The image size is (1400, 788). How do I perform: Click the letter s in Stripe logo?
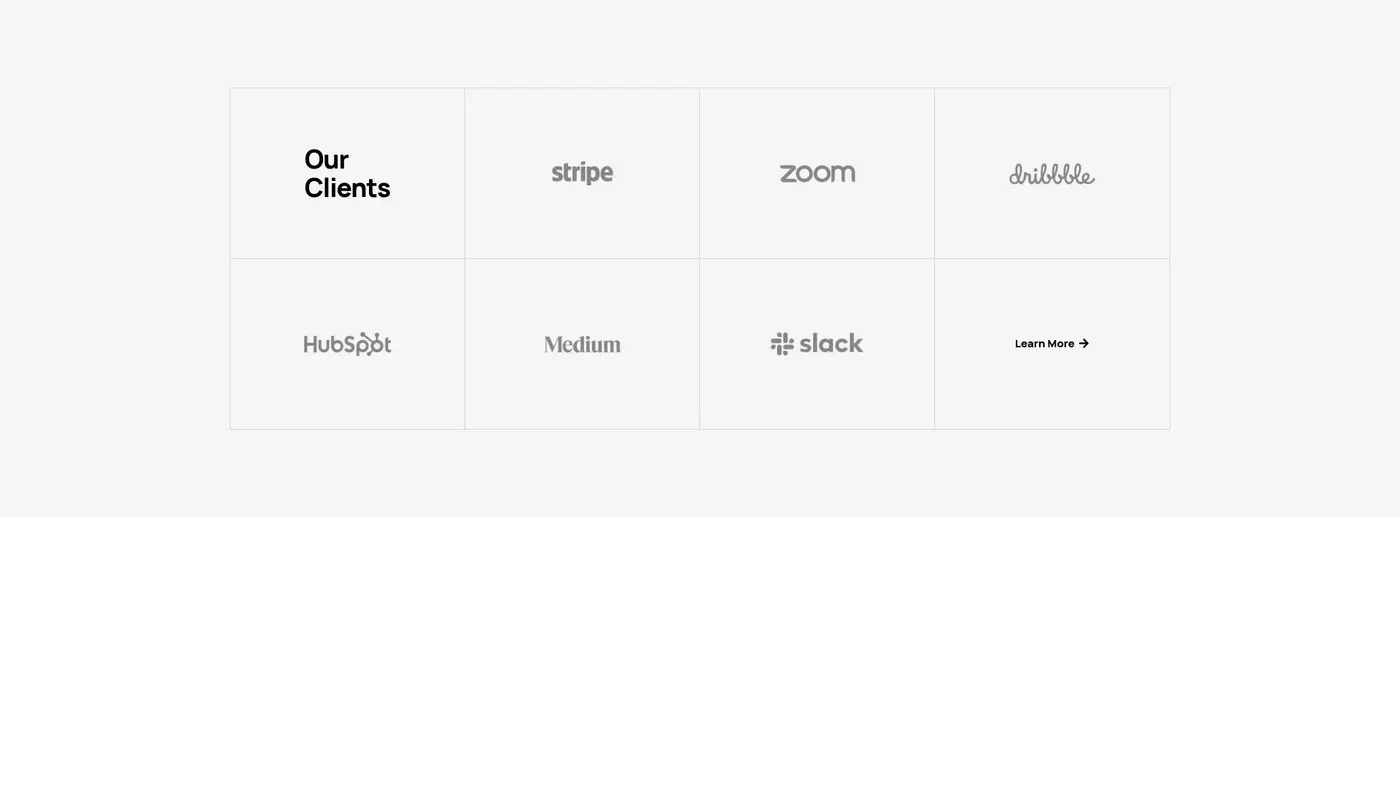coord(557,174)
